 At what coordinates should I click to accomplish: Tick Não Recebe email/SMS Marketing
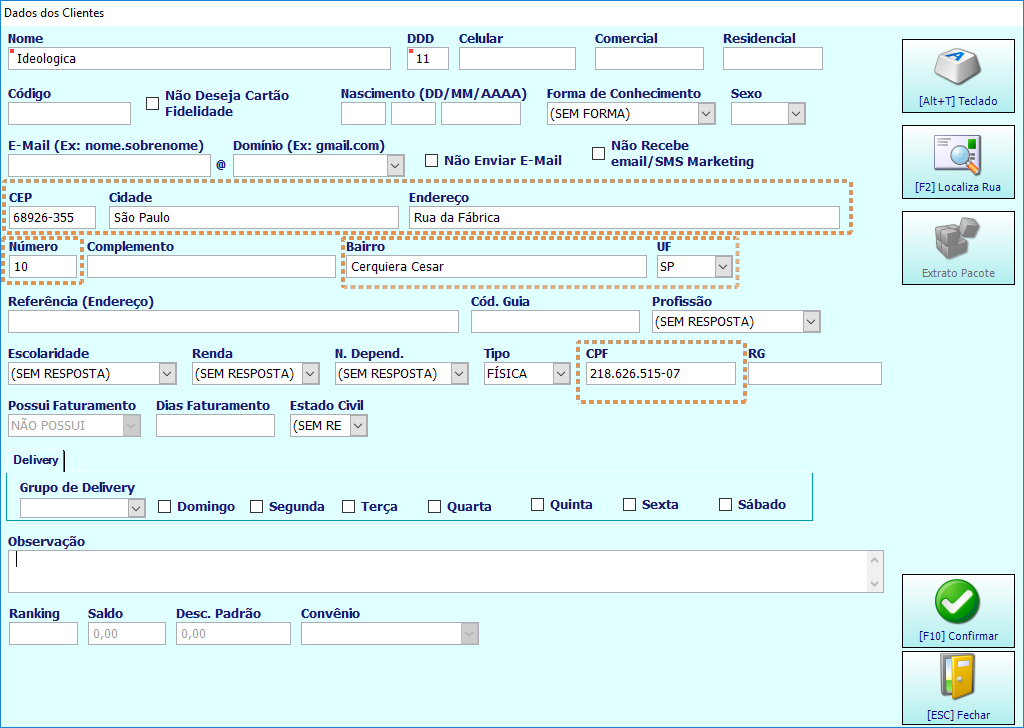click(598, 153)
